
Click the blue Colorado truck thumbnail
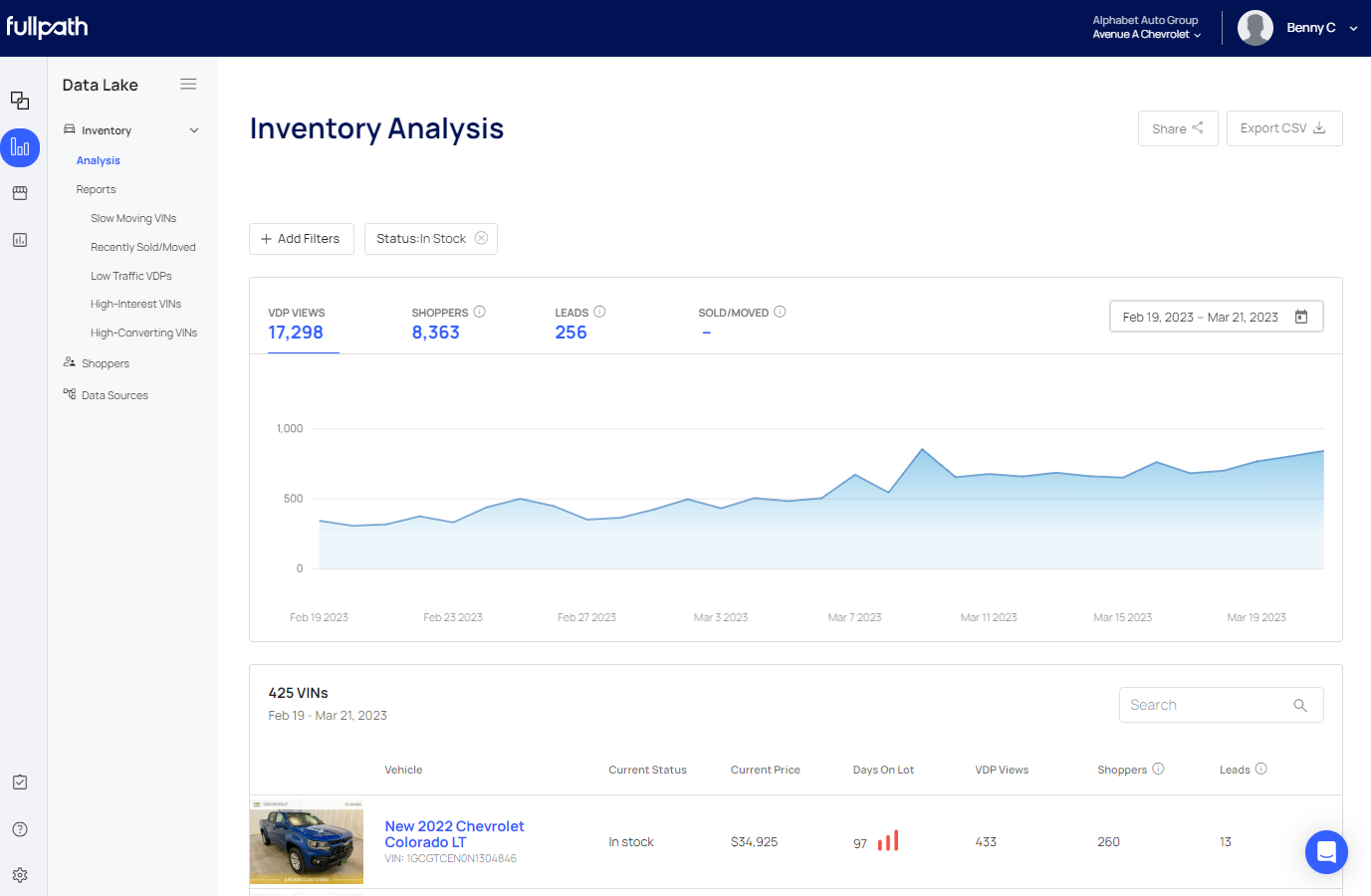coord(307,841)
